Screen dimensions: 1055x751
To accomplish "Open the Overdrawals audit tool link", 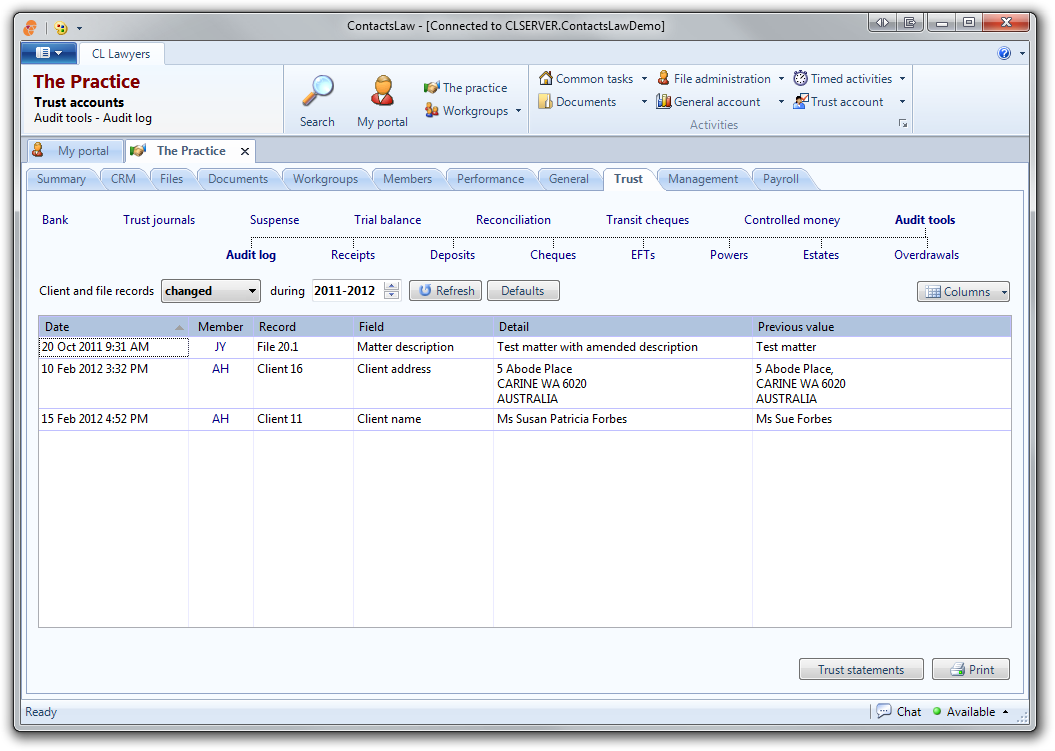I will click(926, 255).
